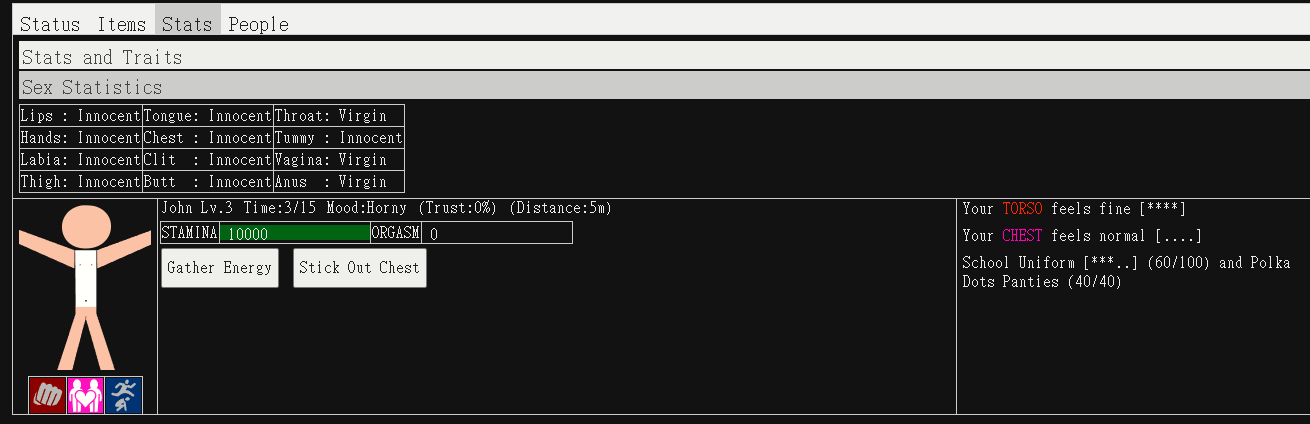Click the stick figure's white torso
This screenshot has height=424, width=1310.
pyautogui.click(x=86, y=279)
